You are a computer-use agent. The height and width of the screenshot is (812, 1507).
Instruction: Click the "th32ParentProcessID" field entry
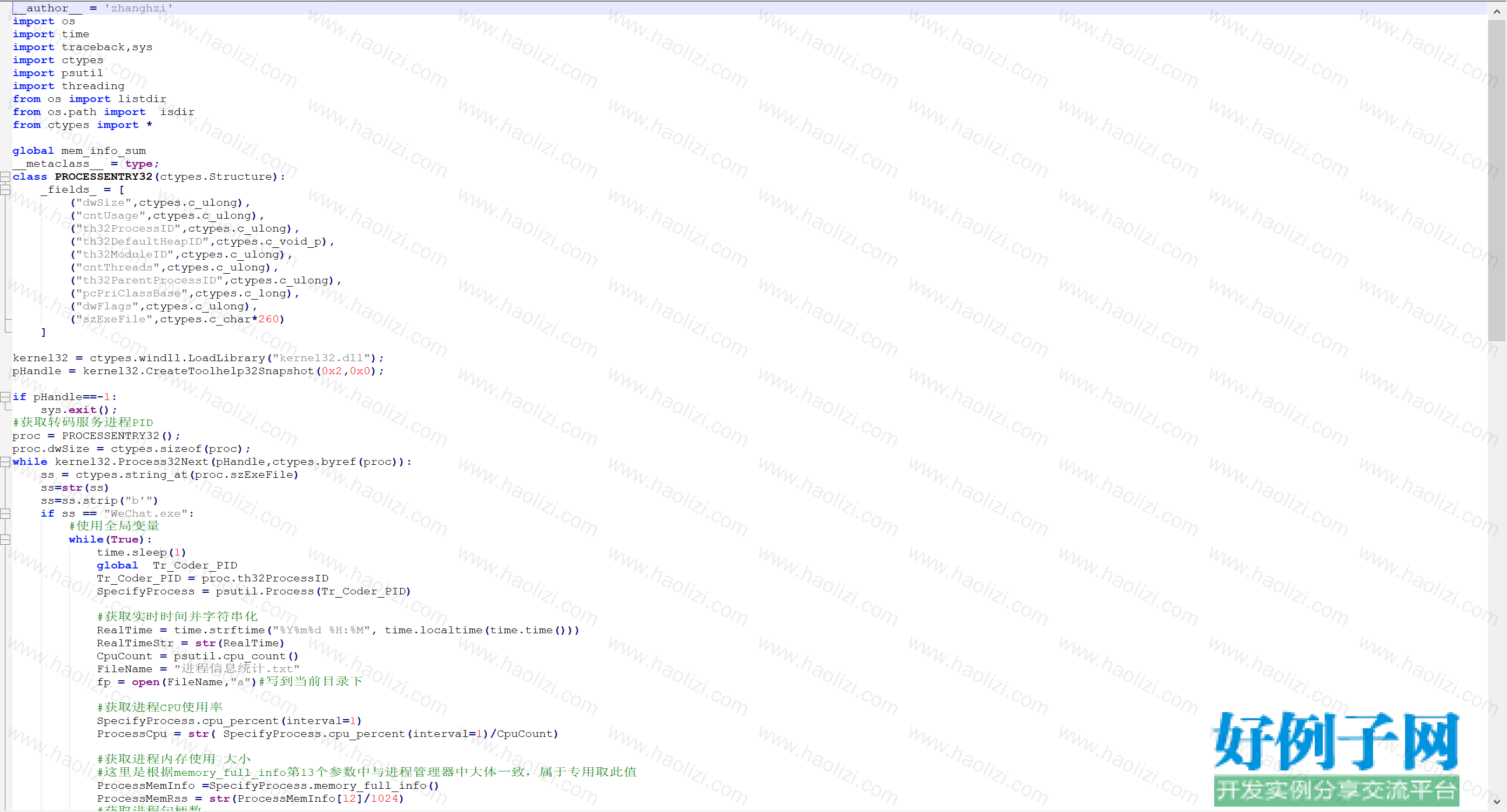pos(206,281)
